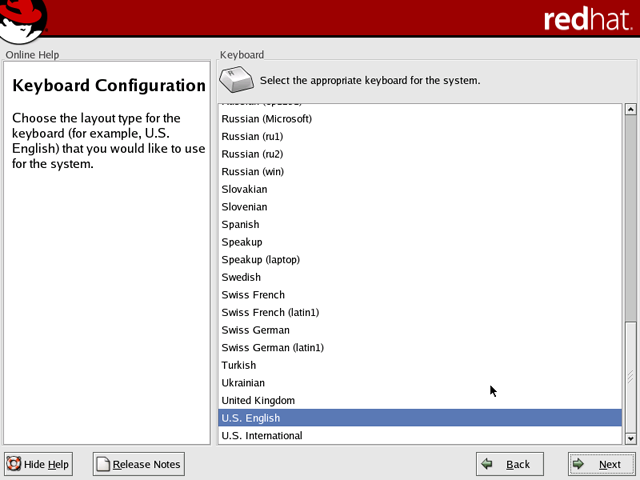Choose the Ukrainian keyboard layout

tap(243, 383)
